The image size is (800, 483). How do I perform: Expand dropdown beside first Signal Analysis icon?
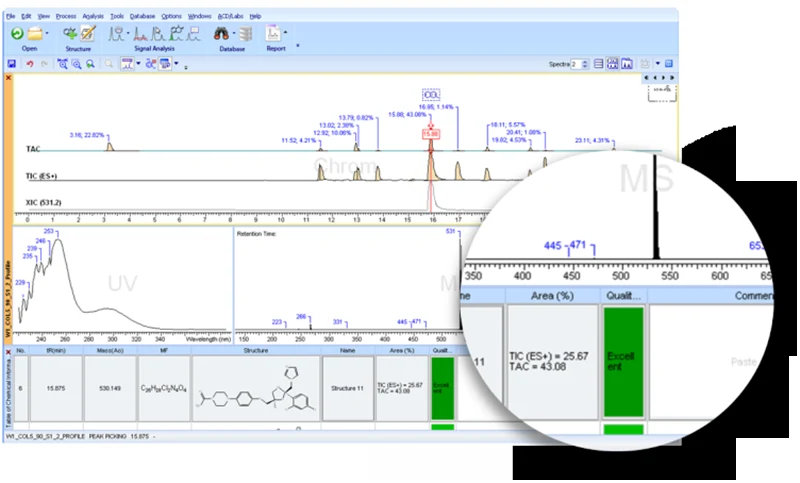[x=128, y=34]
